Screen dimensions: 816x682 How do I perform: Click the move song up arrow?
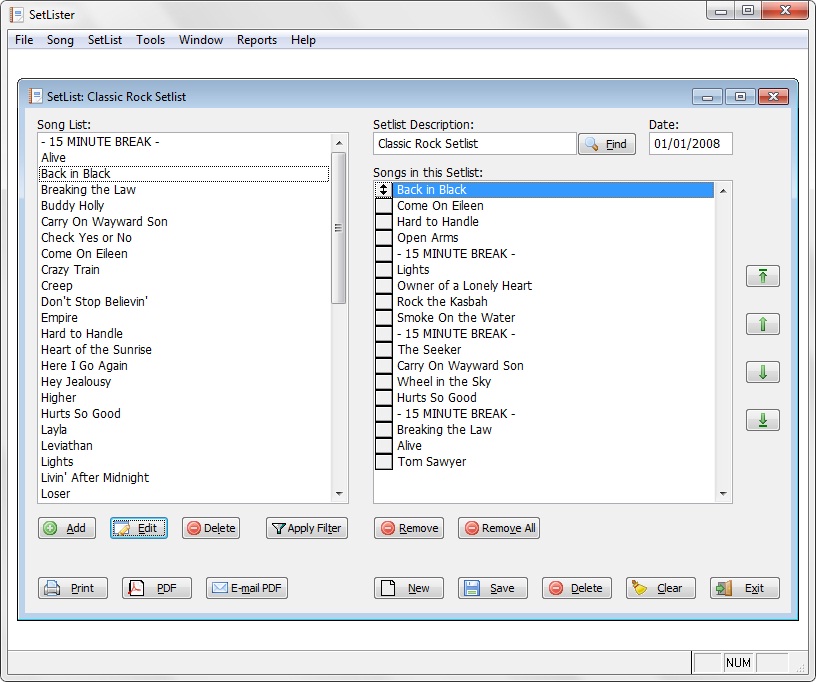762,325
